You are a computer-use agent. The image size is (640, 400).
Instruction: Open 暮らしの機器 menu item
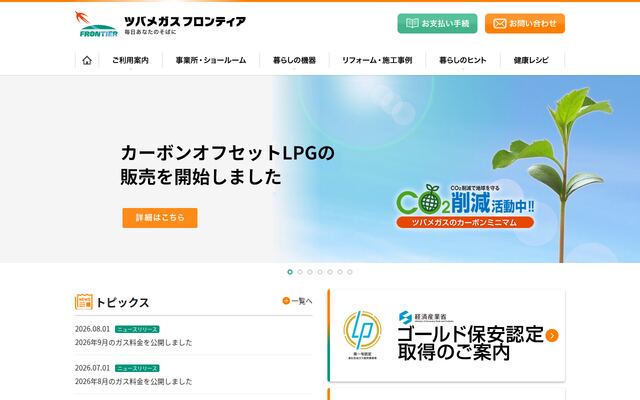294,60
